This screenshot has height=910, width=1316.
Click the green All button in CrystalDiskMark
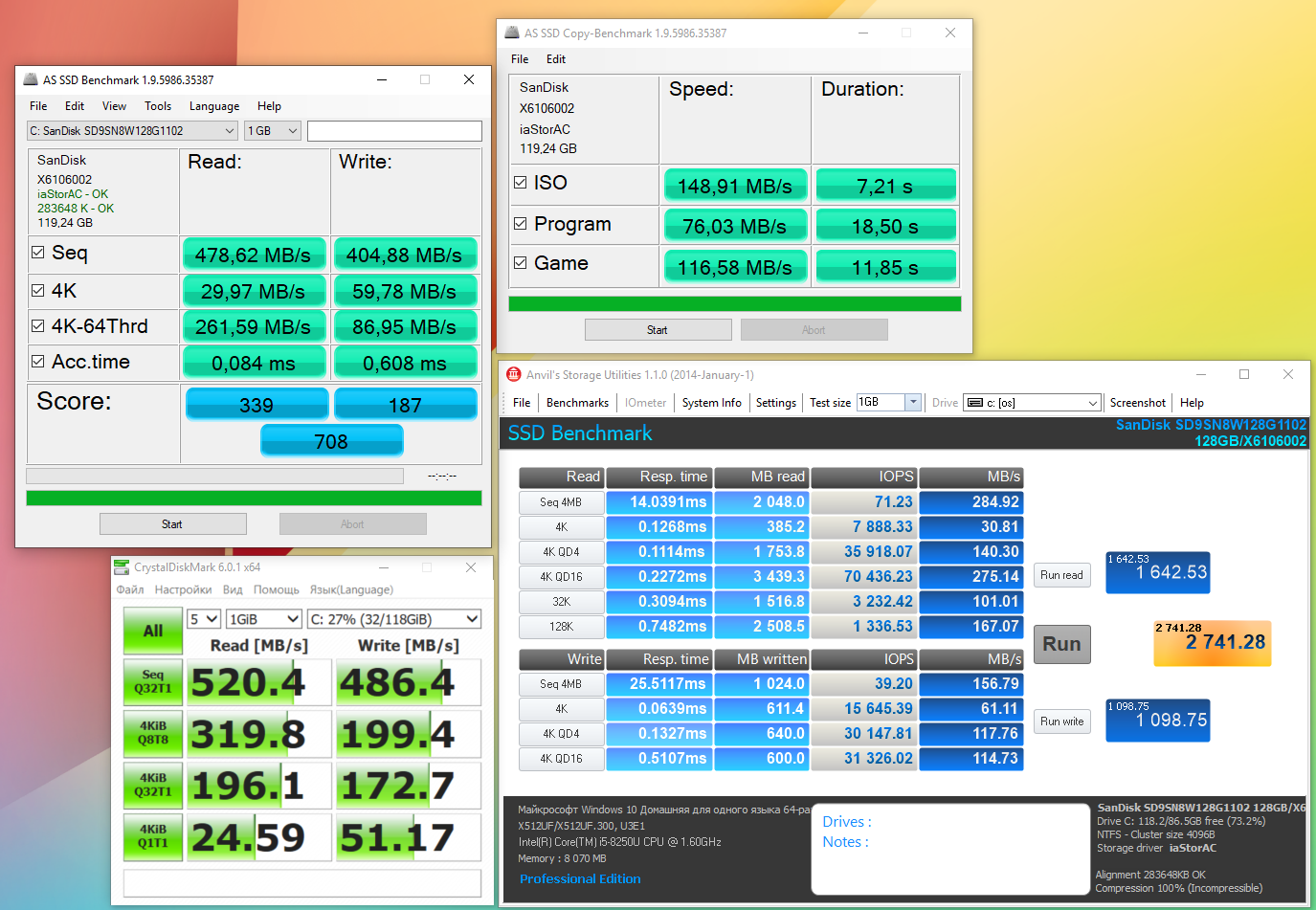pyautogui.click(x=153, y=631)
